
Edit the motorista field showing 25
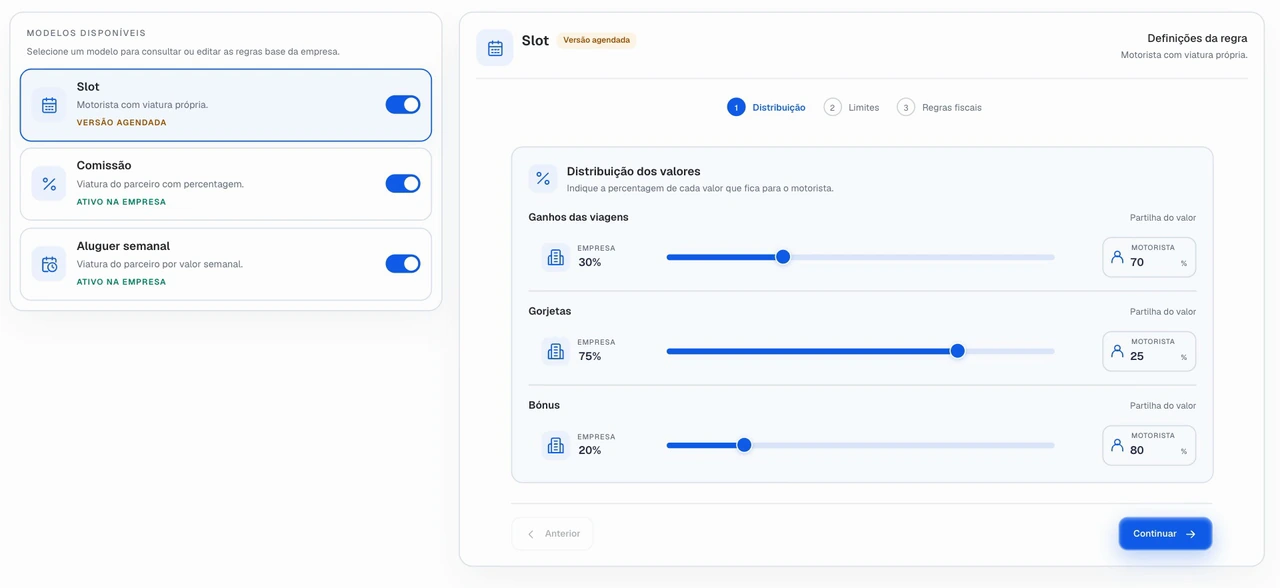point(1149,351)
